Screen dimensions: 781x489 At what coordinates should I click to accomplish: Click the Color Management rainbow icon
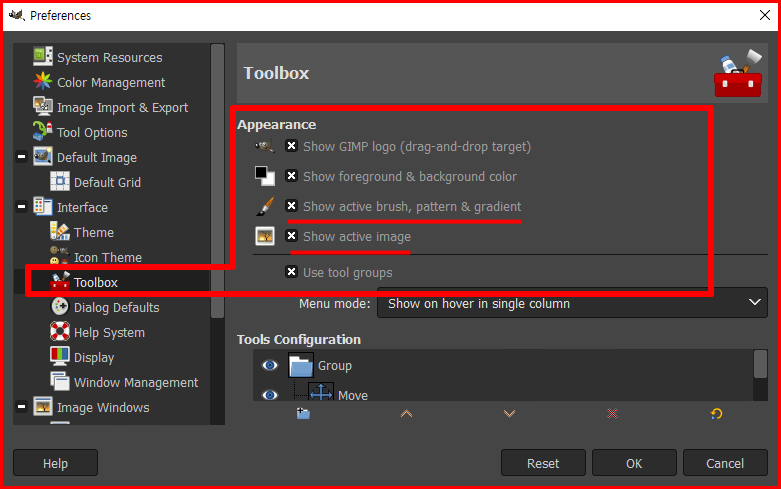[43, 81]
